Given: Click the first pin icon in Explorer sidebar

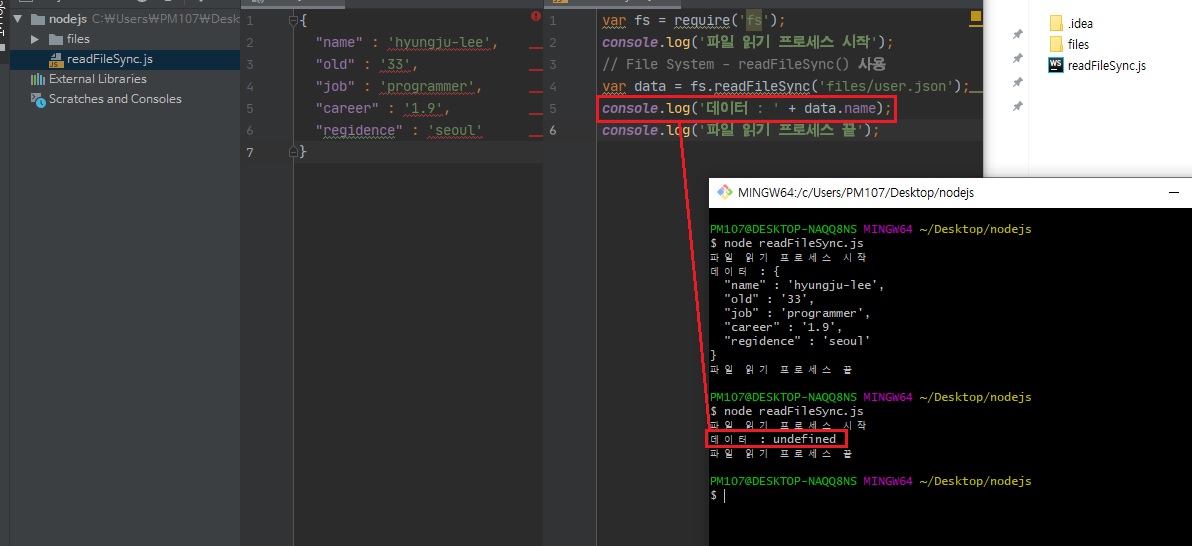Looking at the screenshot, I should pyautogui.click(x=1017, y=34).
